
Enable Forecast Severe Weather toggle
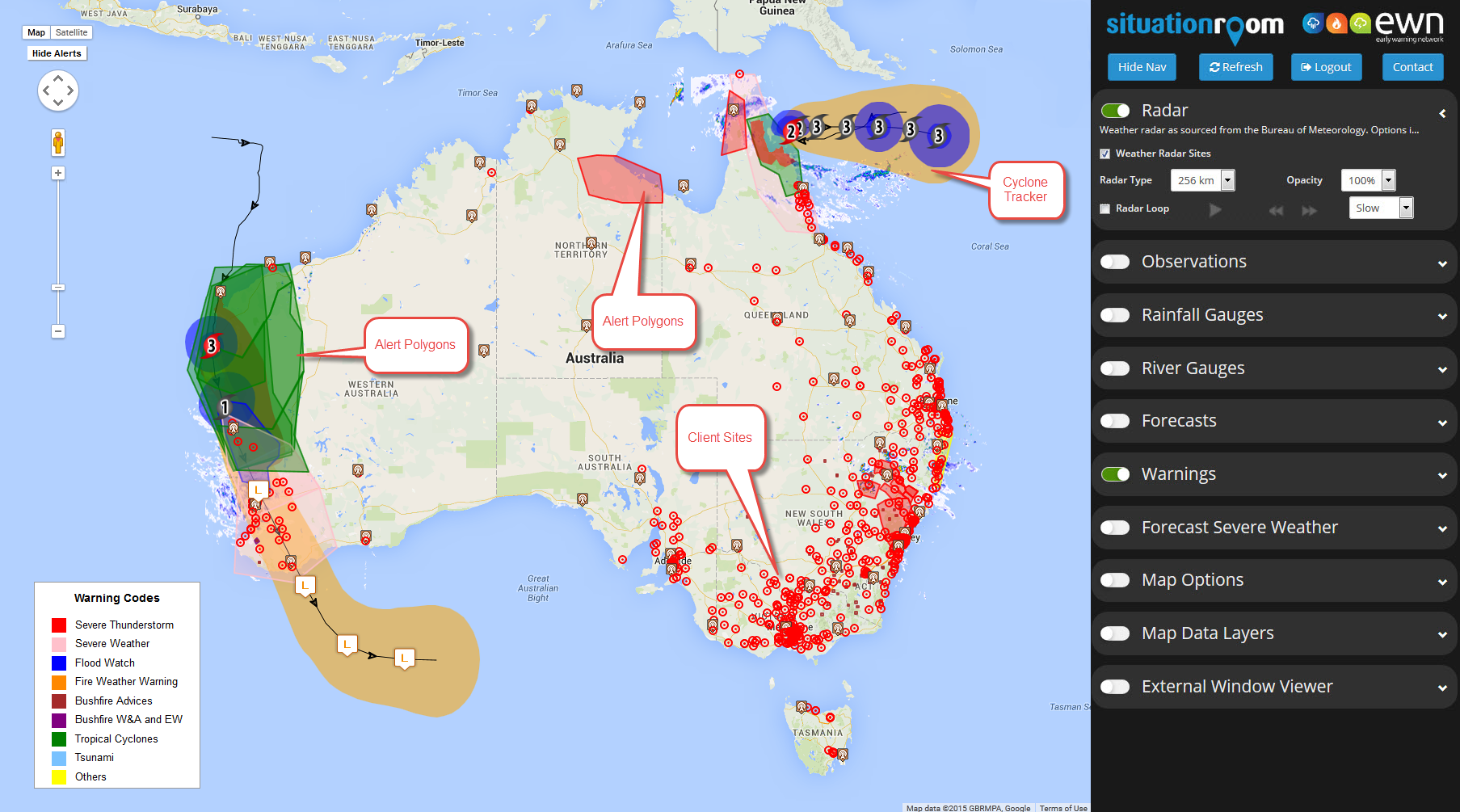[1115, 528]
